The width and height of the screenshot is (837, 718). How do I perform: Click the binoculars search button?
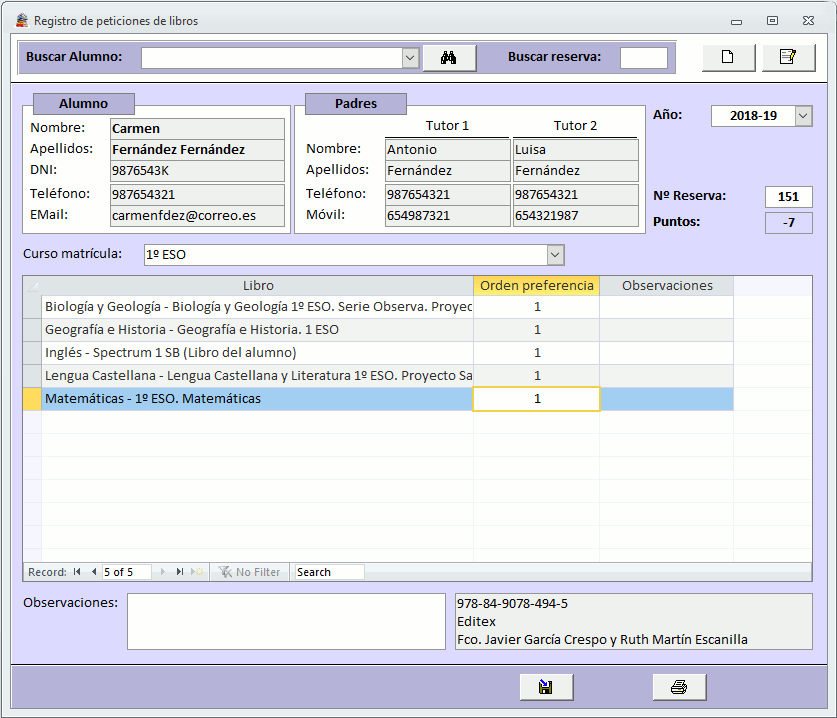coord(449,58)
